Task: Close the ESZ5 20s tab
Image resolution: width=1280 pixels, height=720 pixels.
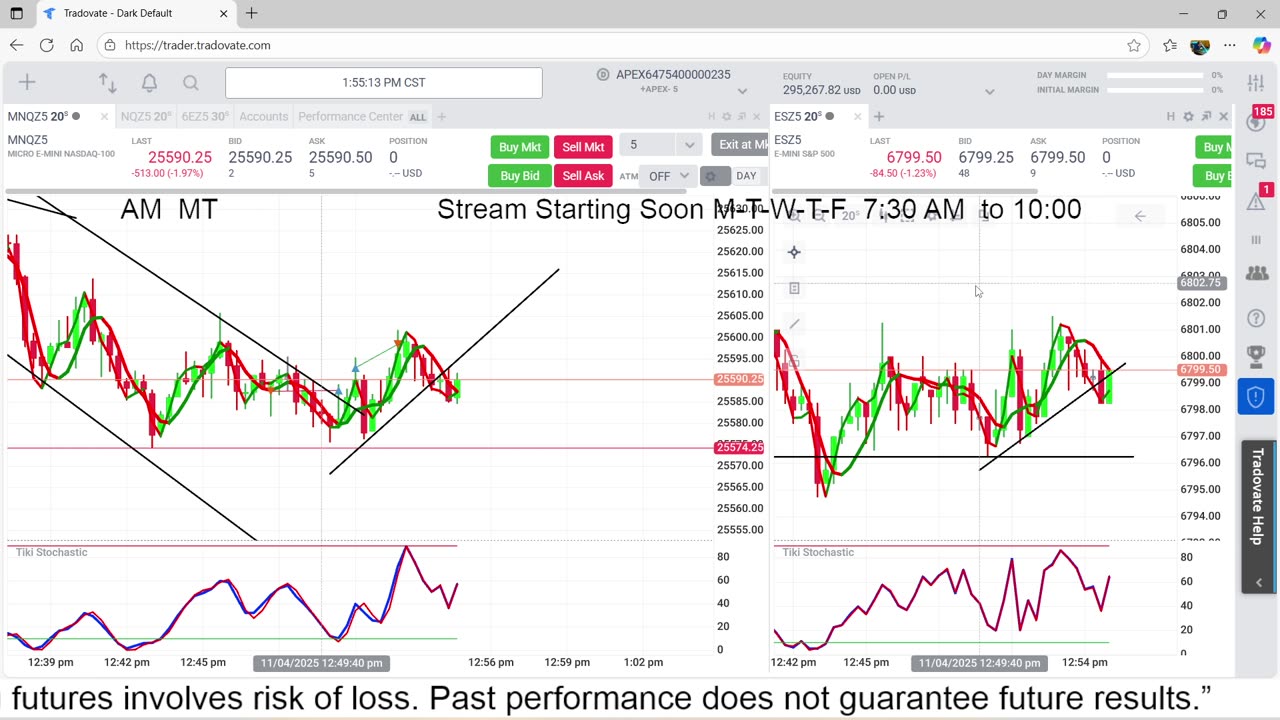Action: coord(857,117)
